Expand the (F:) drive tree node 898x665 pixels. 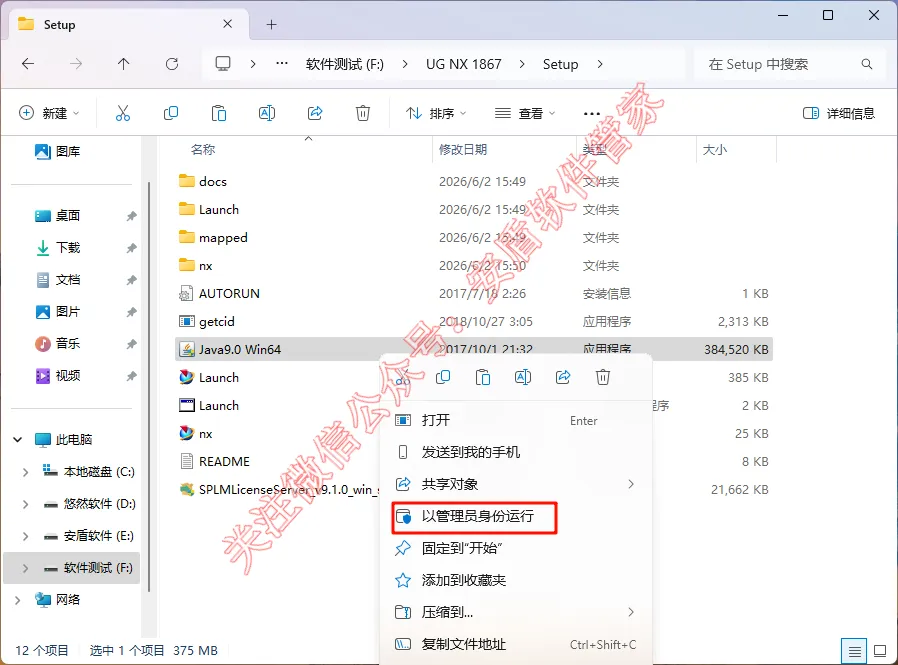[x=25, y=568]
